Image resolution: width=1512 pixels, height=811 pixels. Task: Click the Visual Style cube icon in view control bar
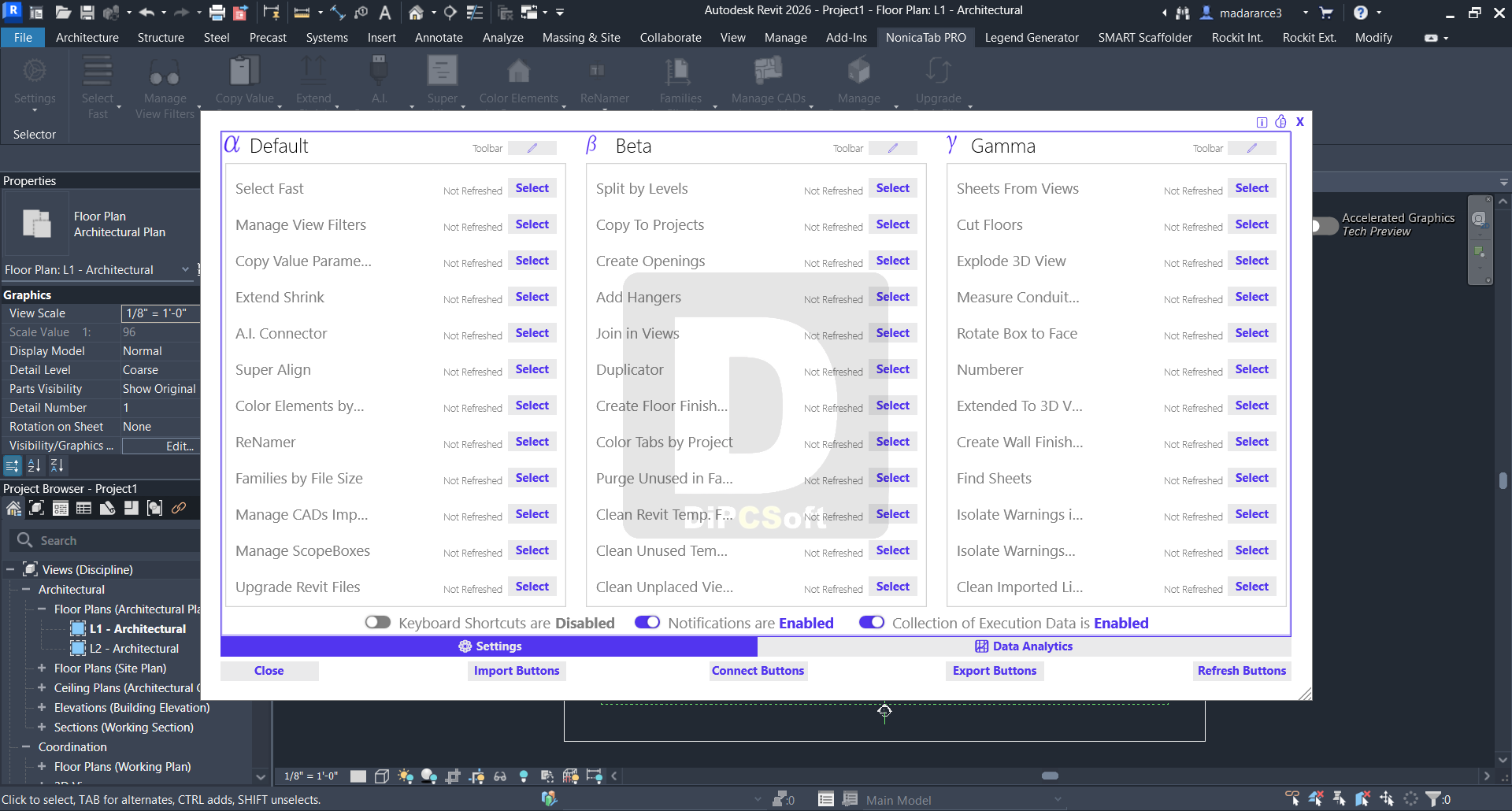(x=382, y=776)
